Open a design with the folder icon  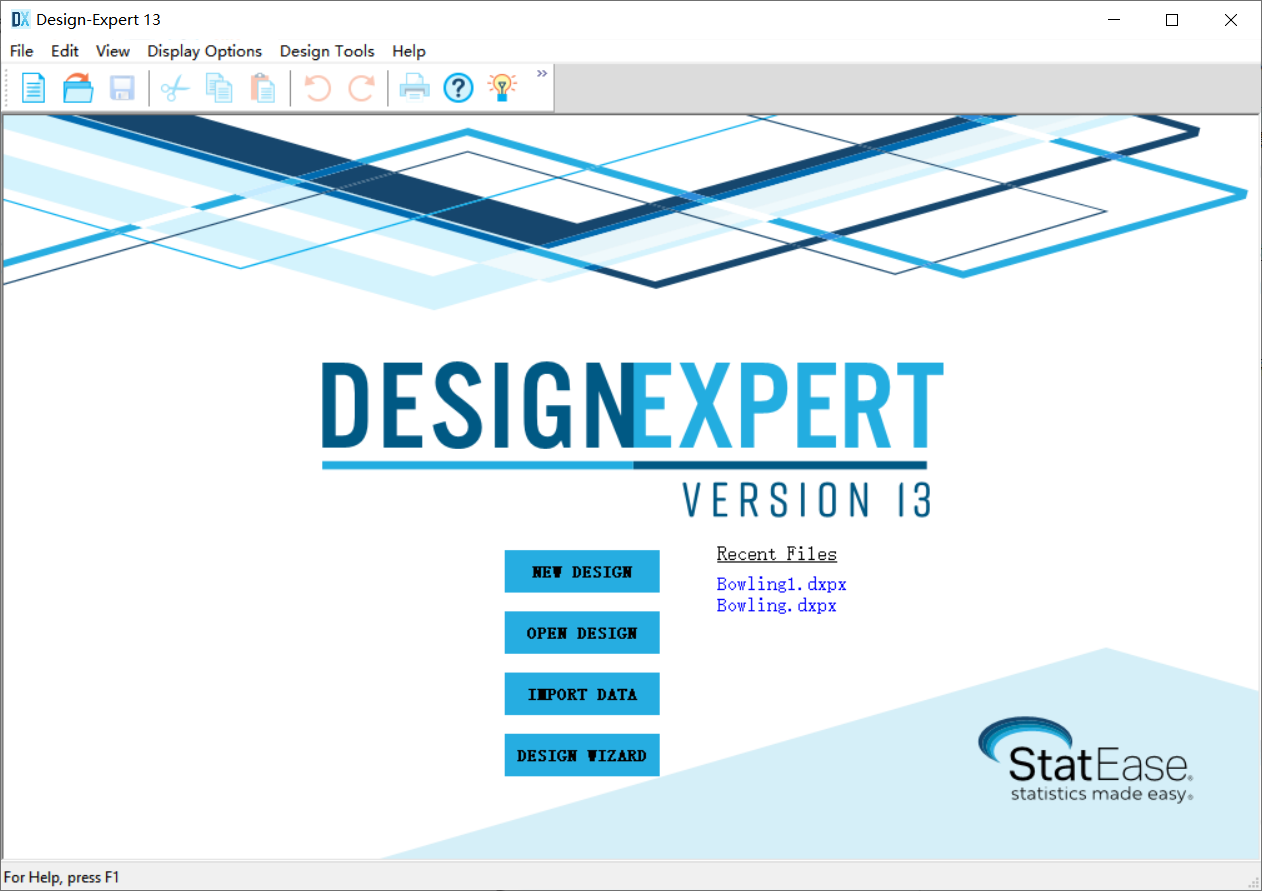tap(78, 88)
